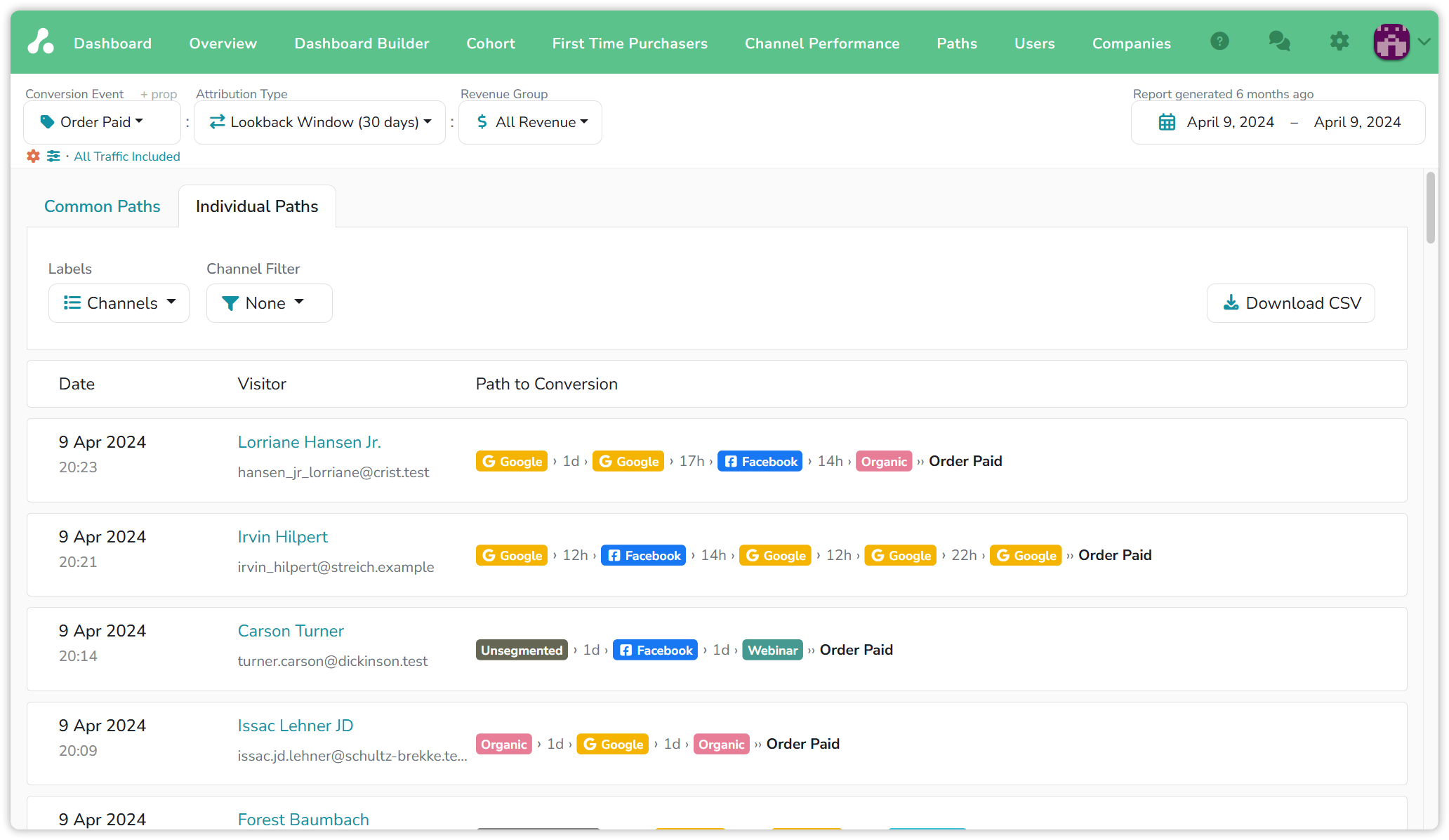Open Dashboard Builder in the navbar

(362, 44)
